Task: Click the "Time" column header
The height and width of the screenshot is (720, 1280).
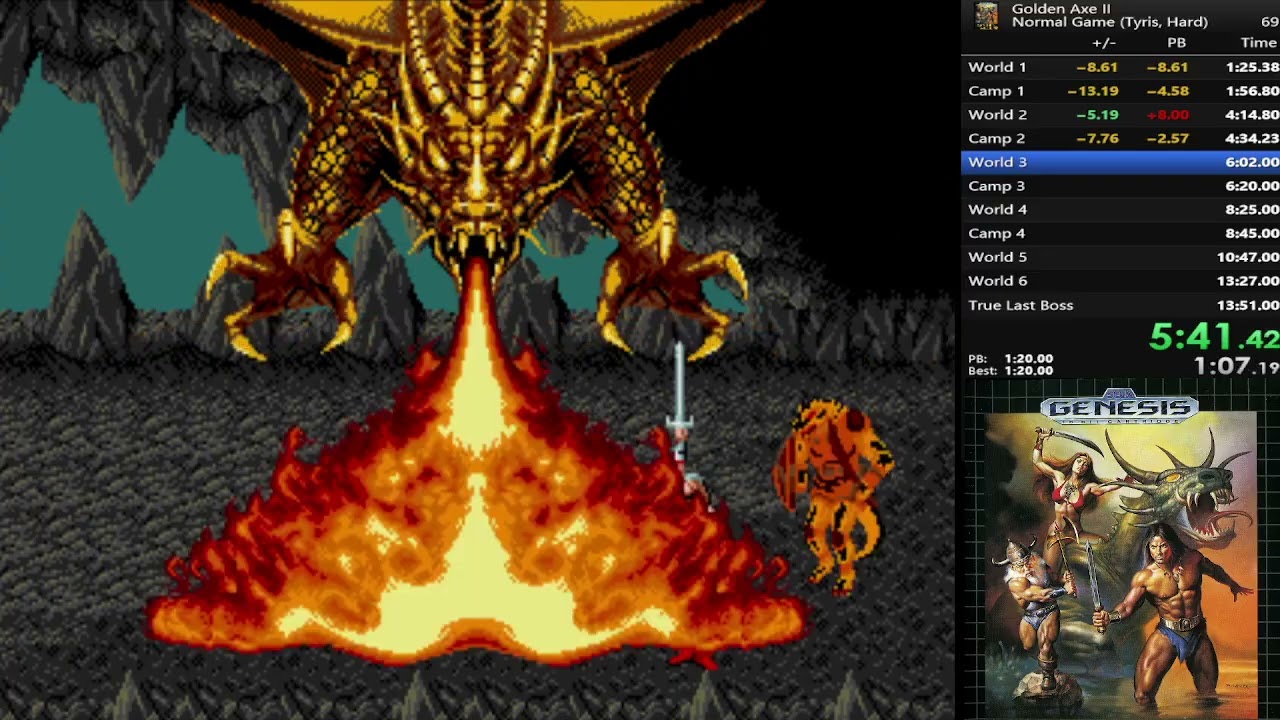Action: (x=1259, y=43)
